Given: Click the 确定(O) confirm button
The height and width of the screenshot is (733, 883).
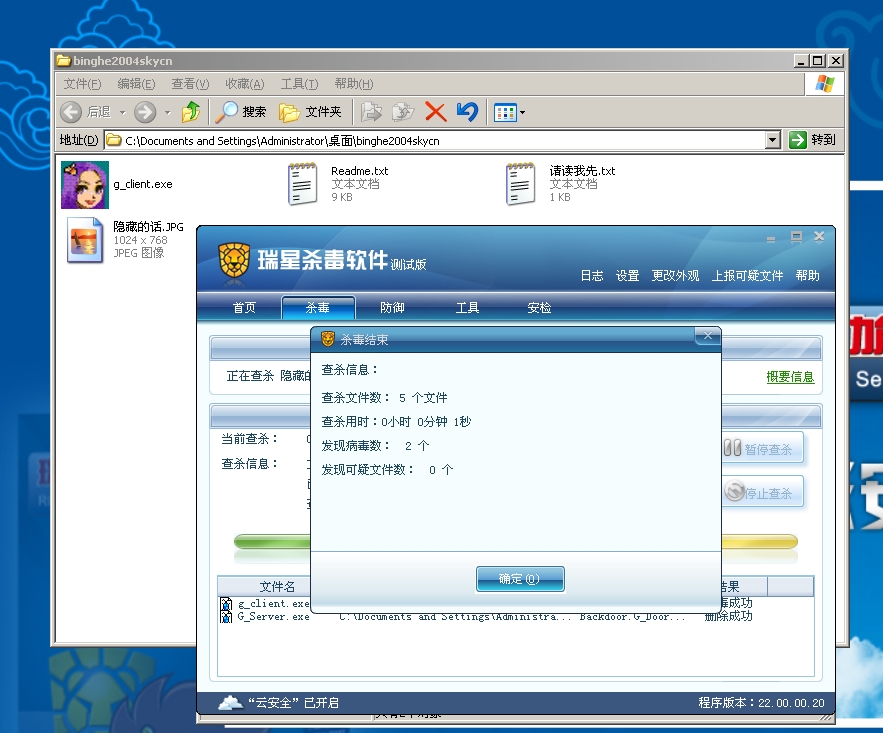Looking at the screenshot, I should coord(520,579).
